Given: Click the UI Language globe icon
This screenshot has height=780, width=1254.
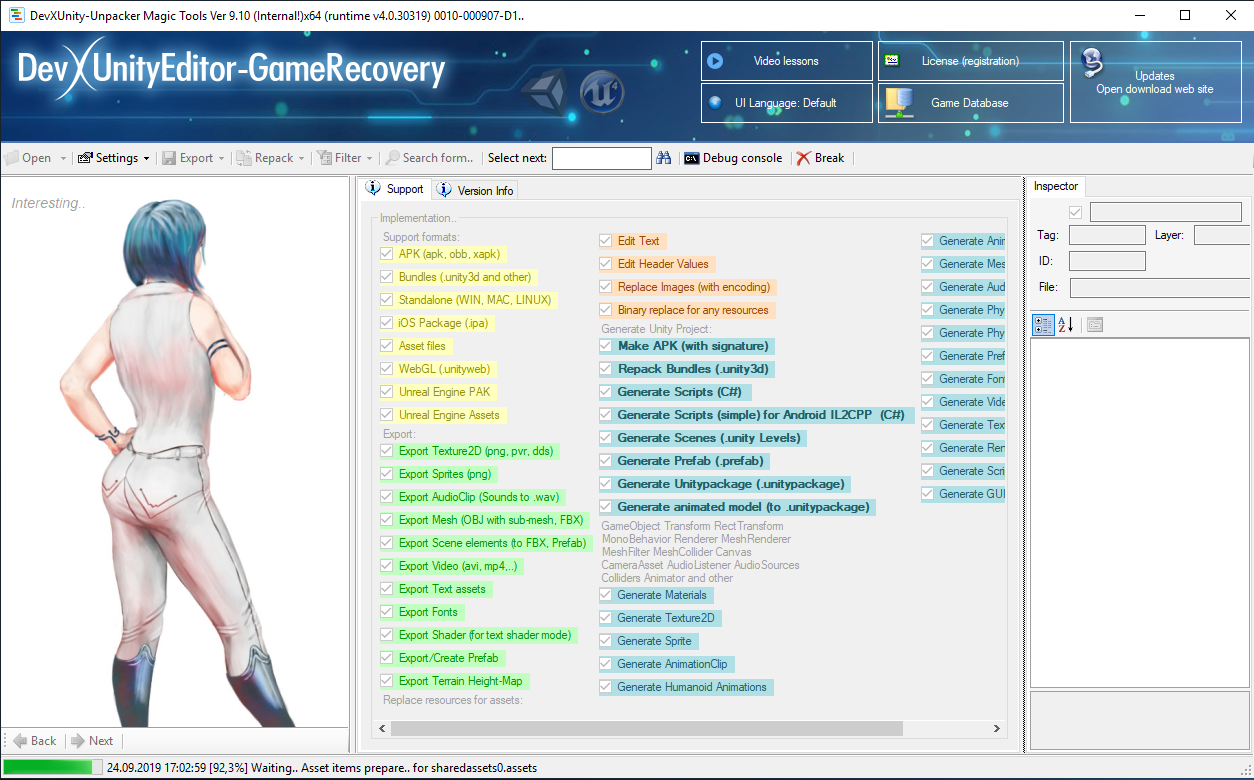Looking at the screenshot, I should (x=715, y=102).
